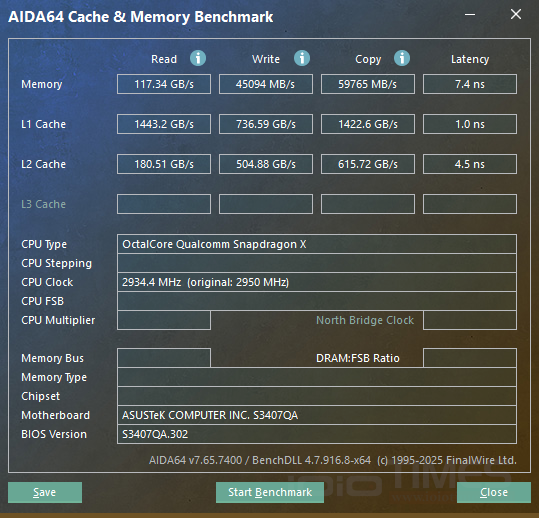This screenshot has height=518, width=539.
Task: Click the L2 Cache Latency value 4.5 ns
Action: click(470, 164)
